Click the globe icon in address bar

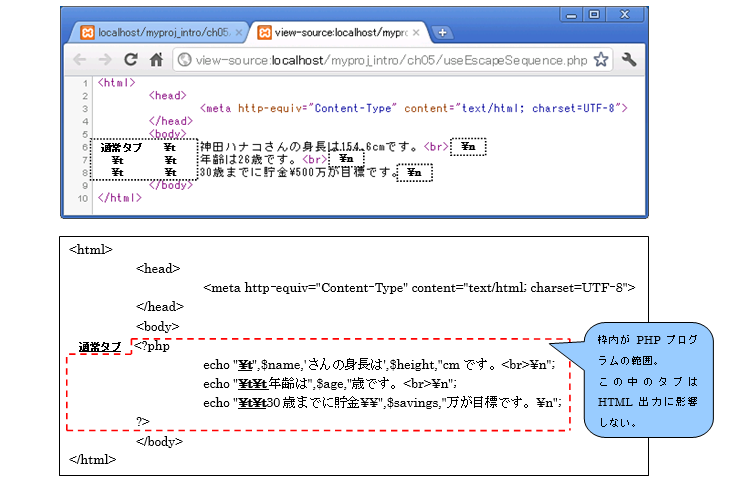point(184,60)
